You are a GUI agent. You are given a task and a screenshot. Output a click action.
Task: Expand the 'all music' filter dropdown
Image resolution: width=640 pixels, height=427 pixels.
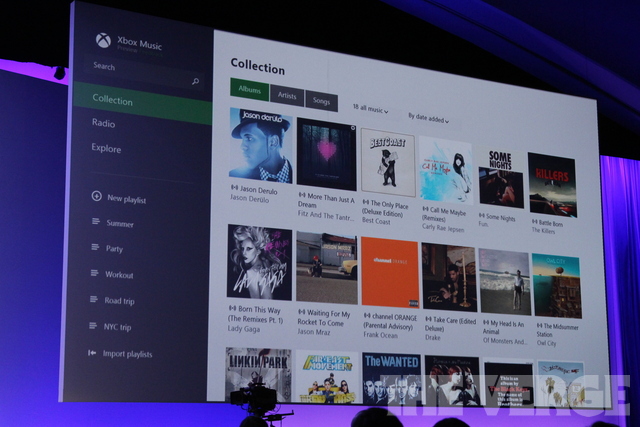[x=370, y=108]
